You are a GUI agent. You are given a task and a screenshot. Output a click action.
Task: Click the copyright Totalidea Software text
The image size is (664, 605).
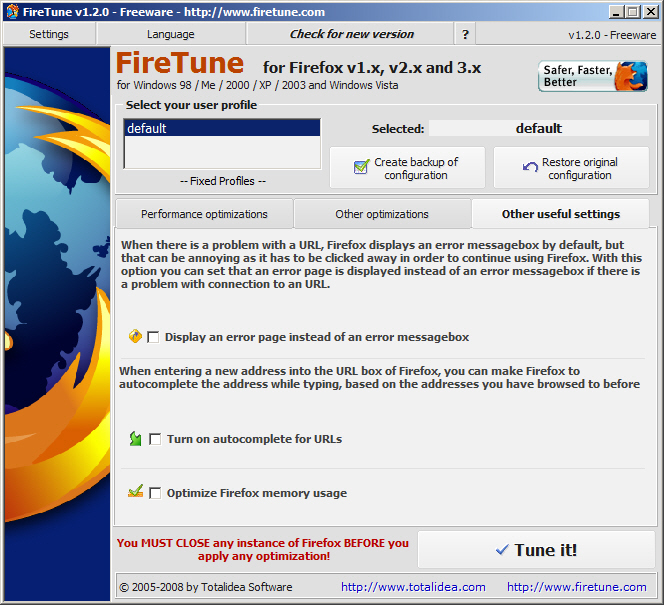[x=206, y=587]
